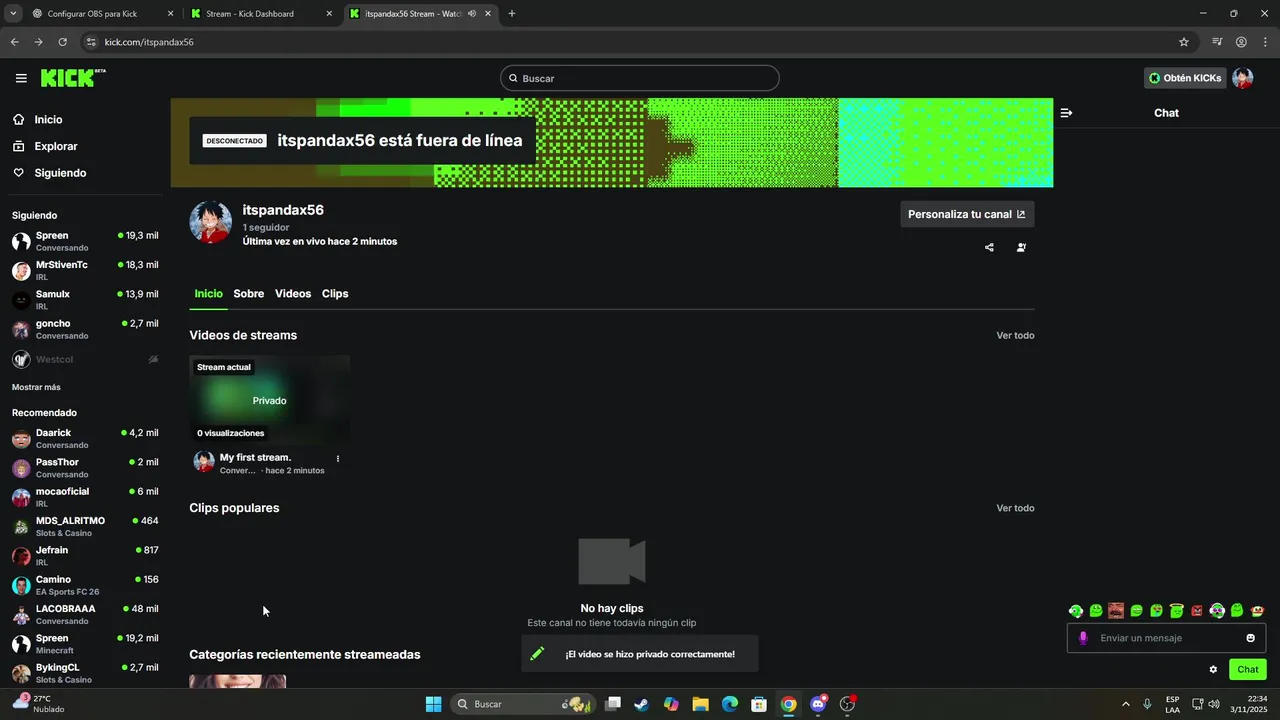Click the moderator user icon
The image size is (1280, 720).
pyautogui.click(x=1021, y=247)
